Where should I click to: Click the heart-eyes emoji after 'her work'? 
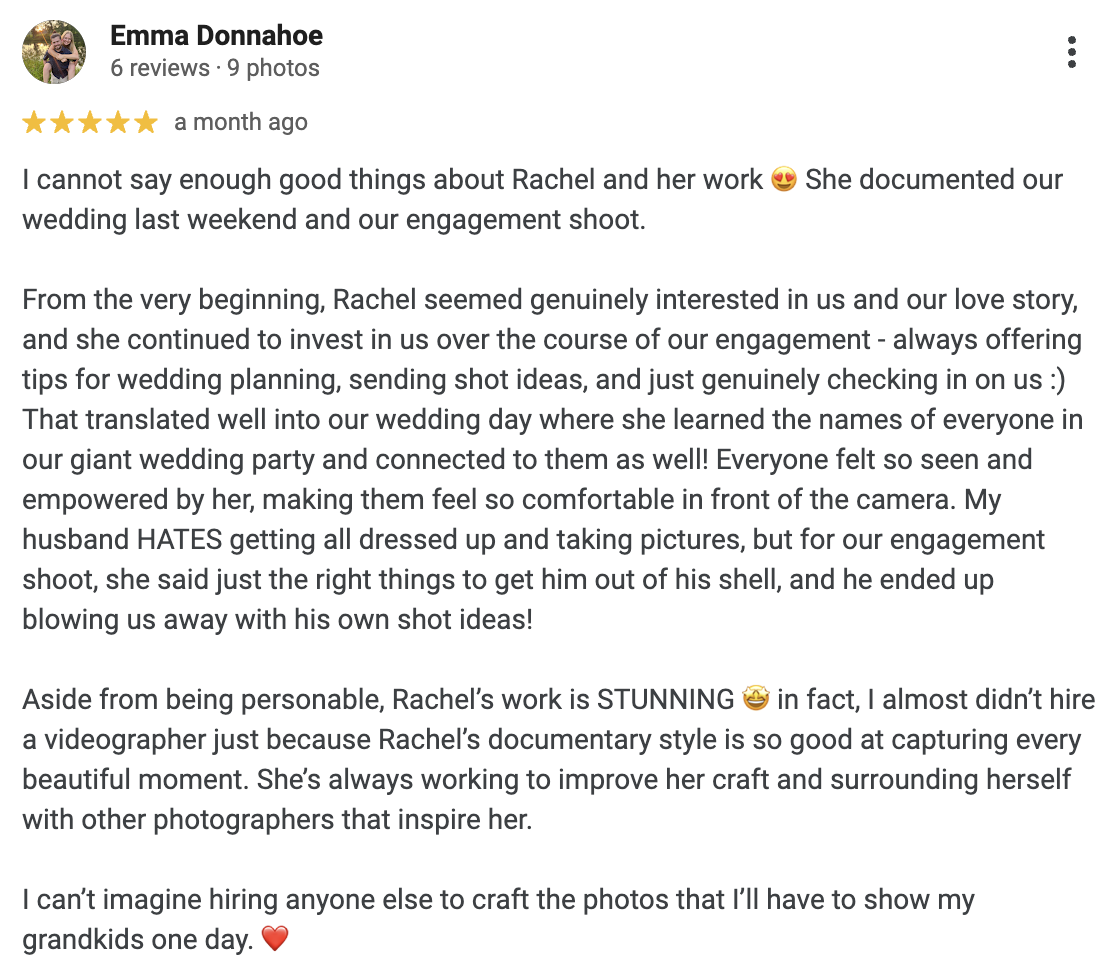click(784, 180)
